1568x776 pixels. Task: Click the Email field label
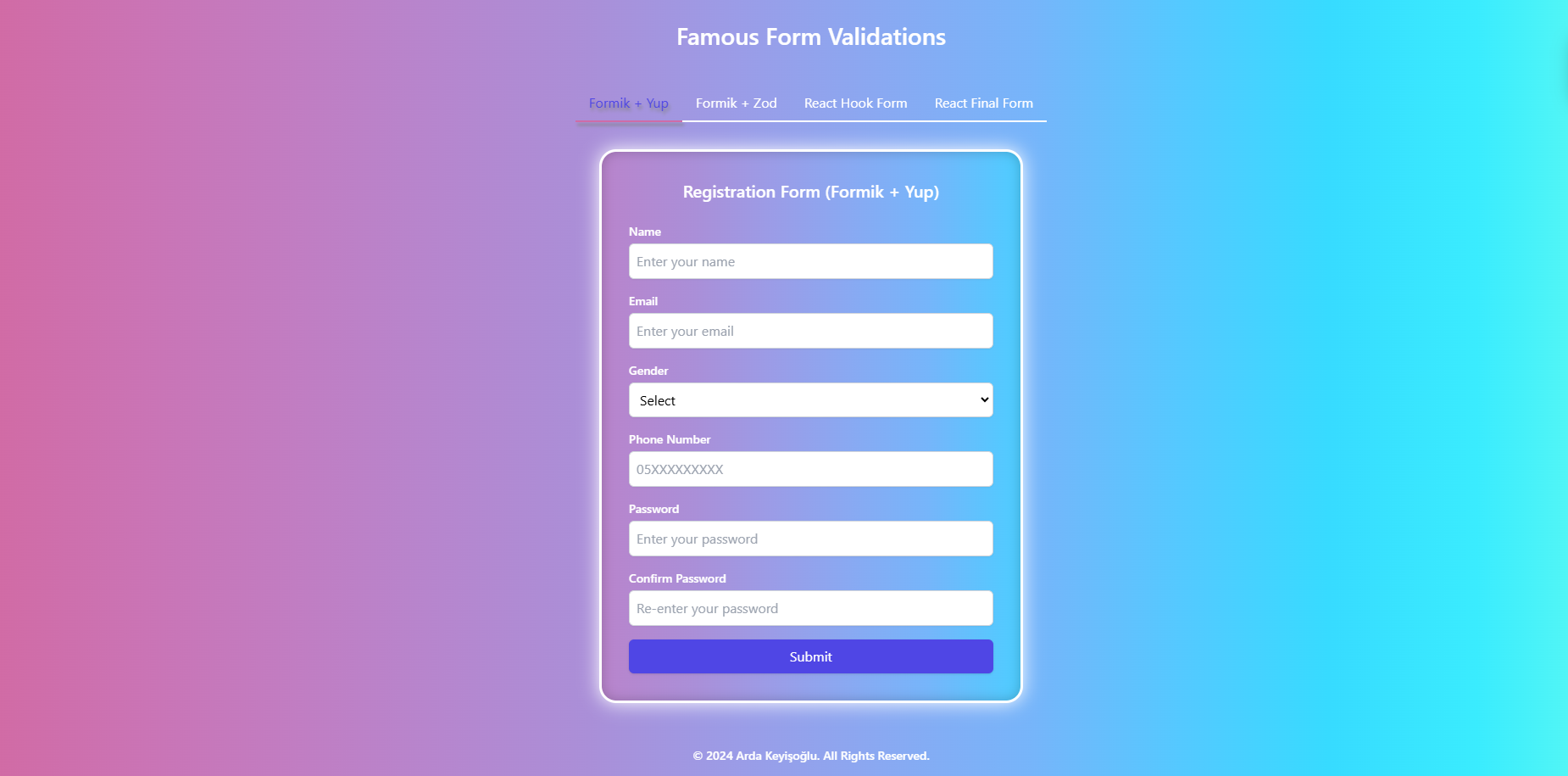643,301
